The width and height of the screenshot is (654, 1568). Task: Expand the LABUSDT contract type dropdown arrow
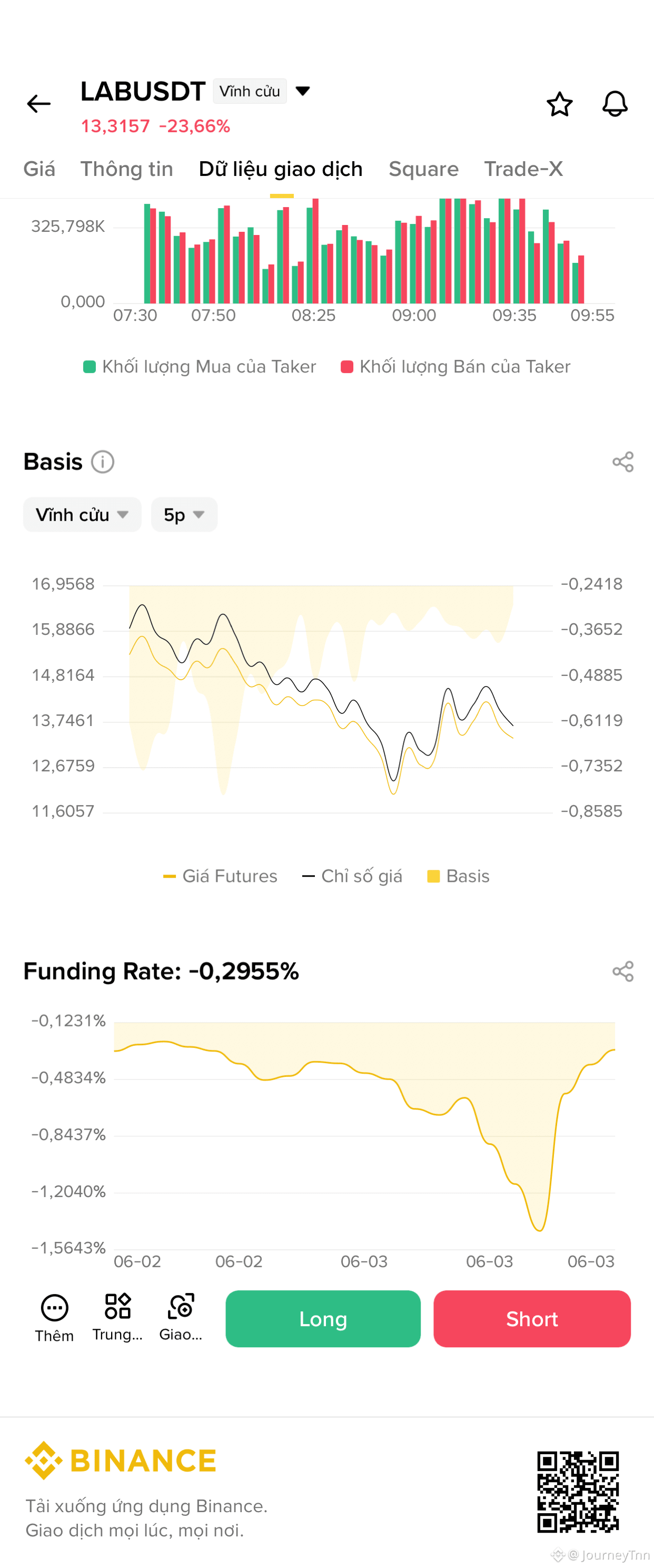click(x=302, y=91)
